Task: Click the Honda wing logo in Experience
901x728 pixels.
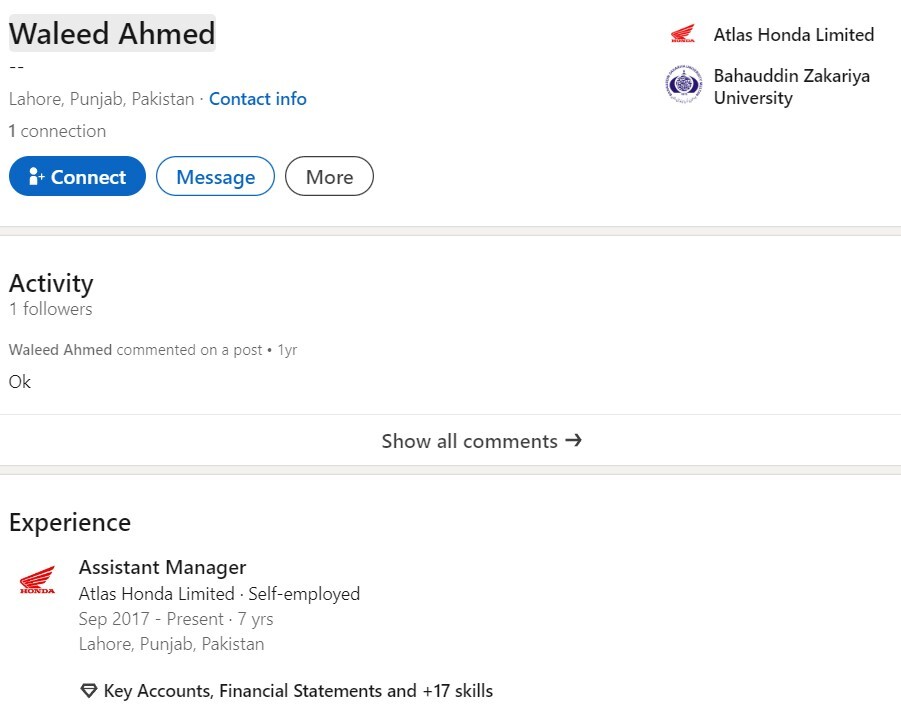Action: (x=37, y=579)
